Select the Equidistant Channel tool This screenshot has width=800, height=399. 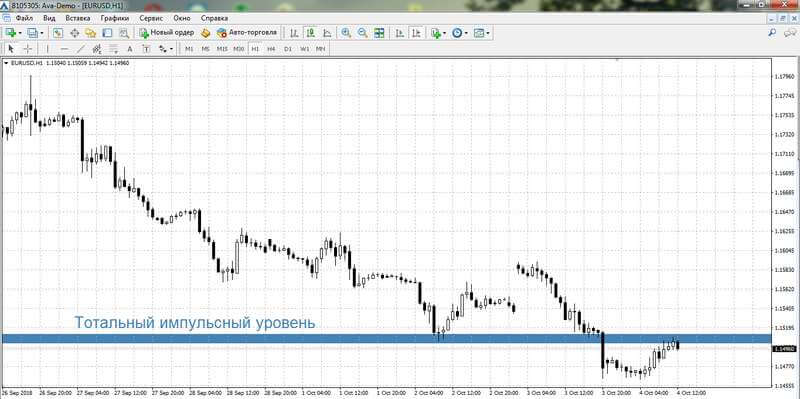pyautogui.click(x=97, y=49)
